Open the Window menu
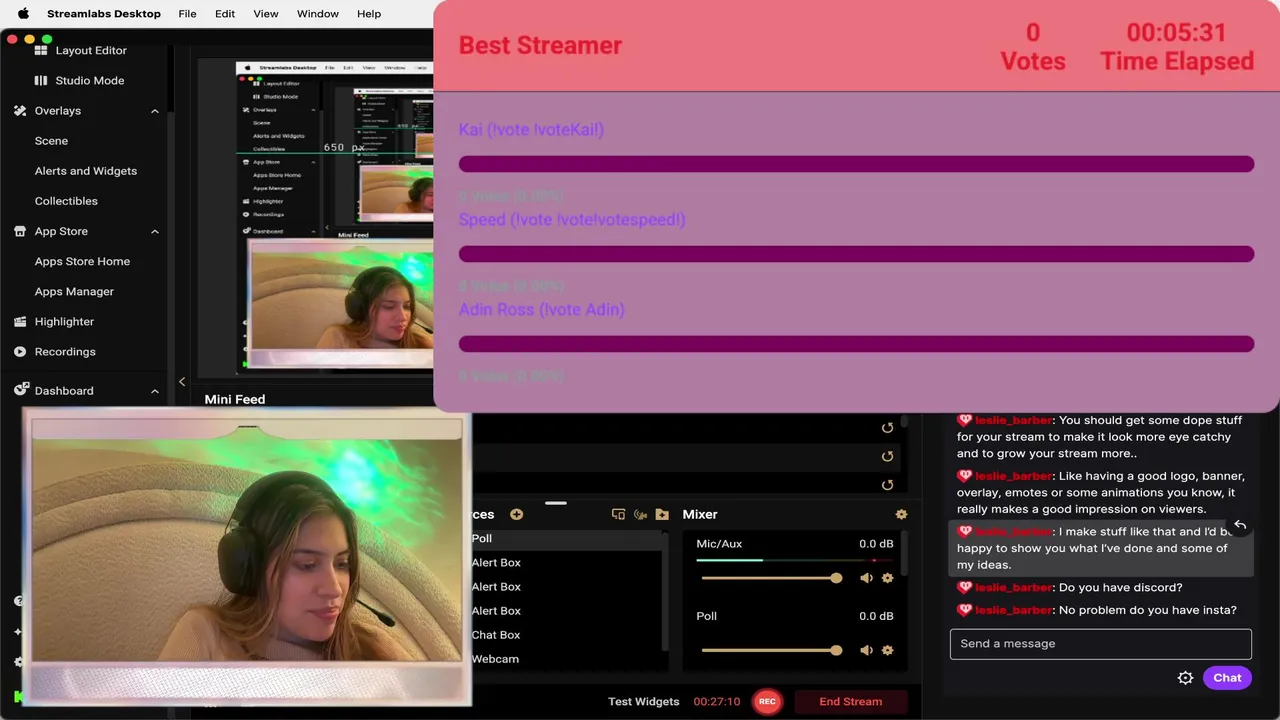The image size is (1280, 720). click(318, 14)
